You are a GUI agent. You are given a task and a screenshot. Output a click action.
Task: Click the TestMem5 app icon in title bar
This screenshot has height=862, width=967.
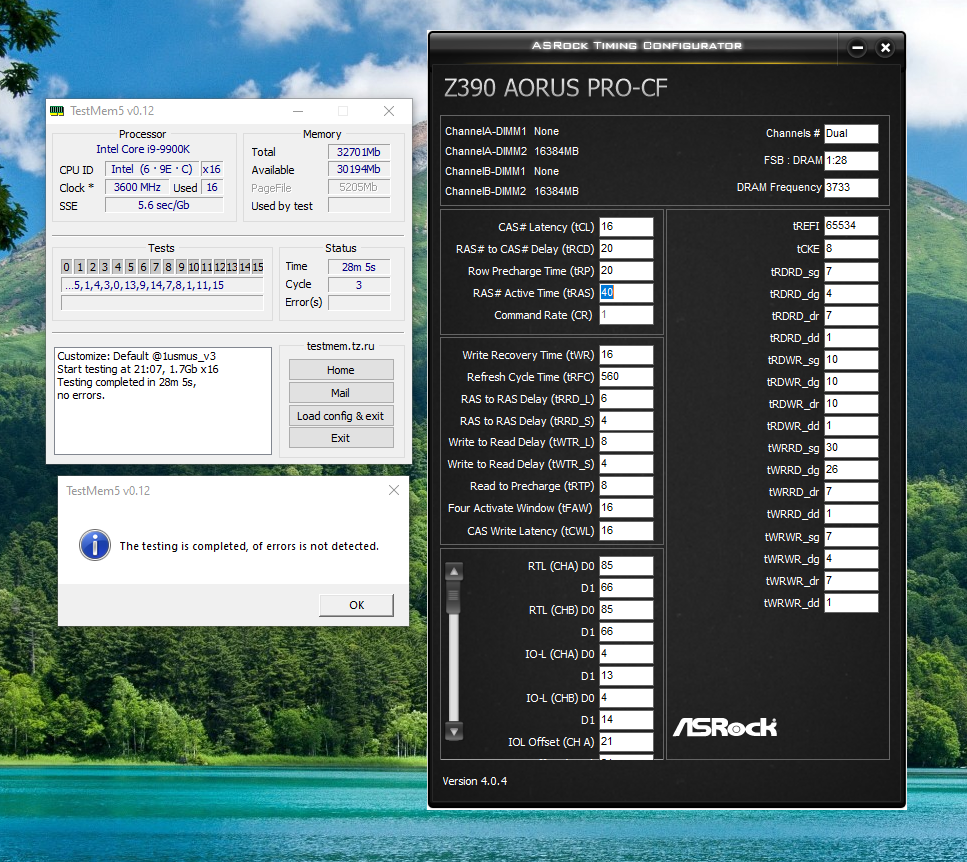57,111
